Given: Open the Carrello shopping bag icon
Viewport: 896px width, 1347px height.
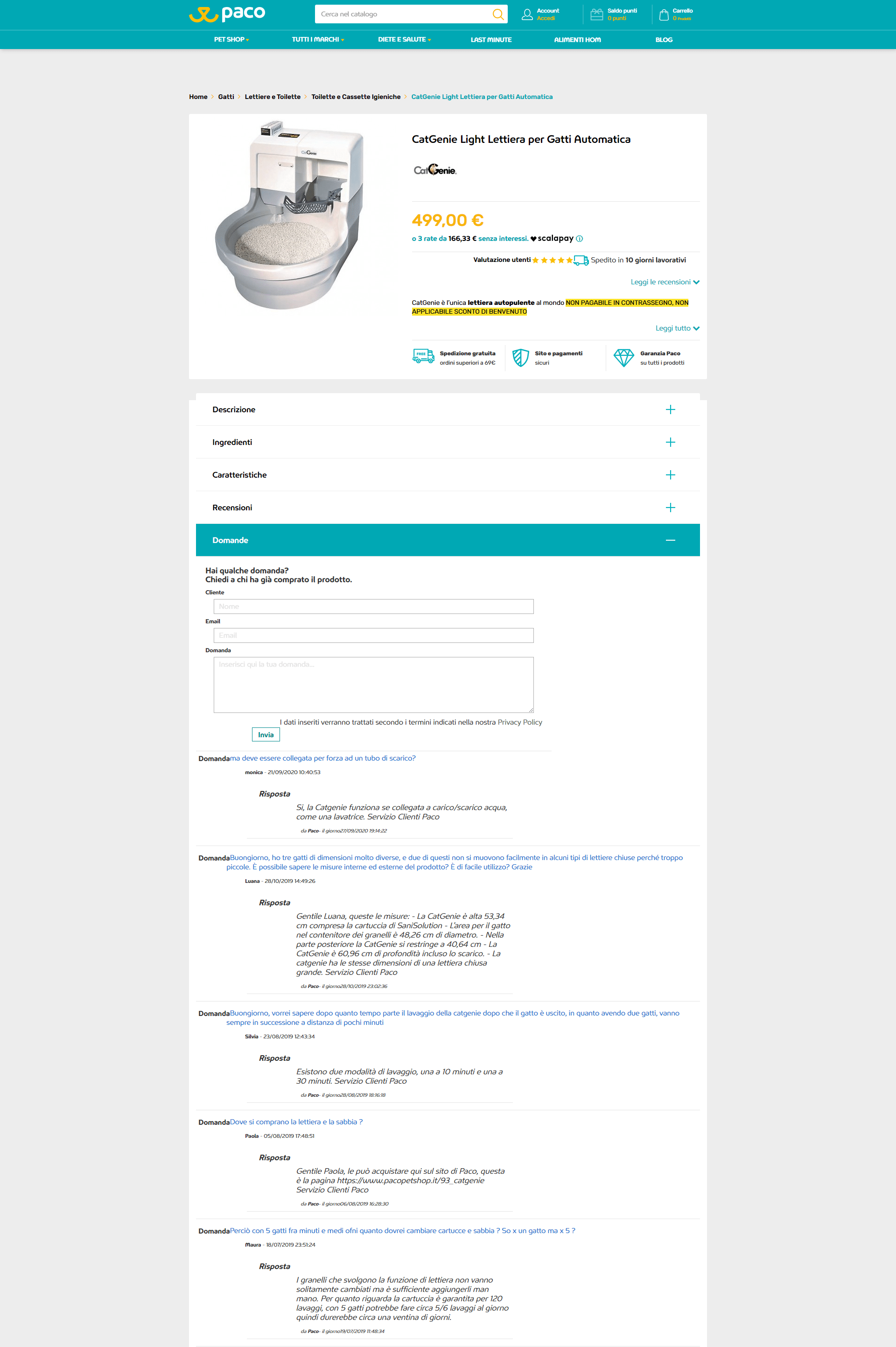Looking at the screenshot, I should point(664,15).
